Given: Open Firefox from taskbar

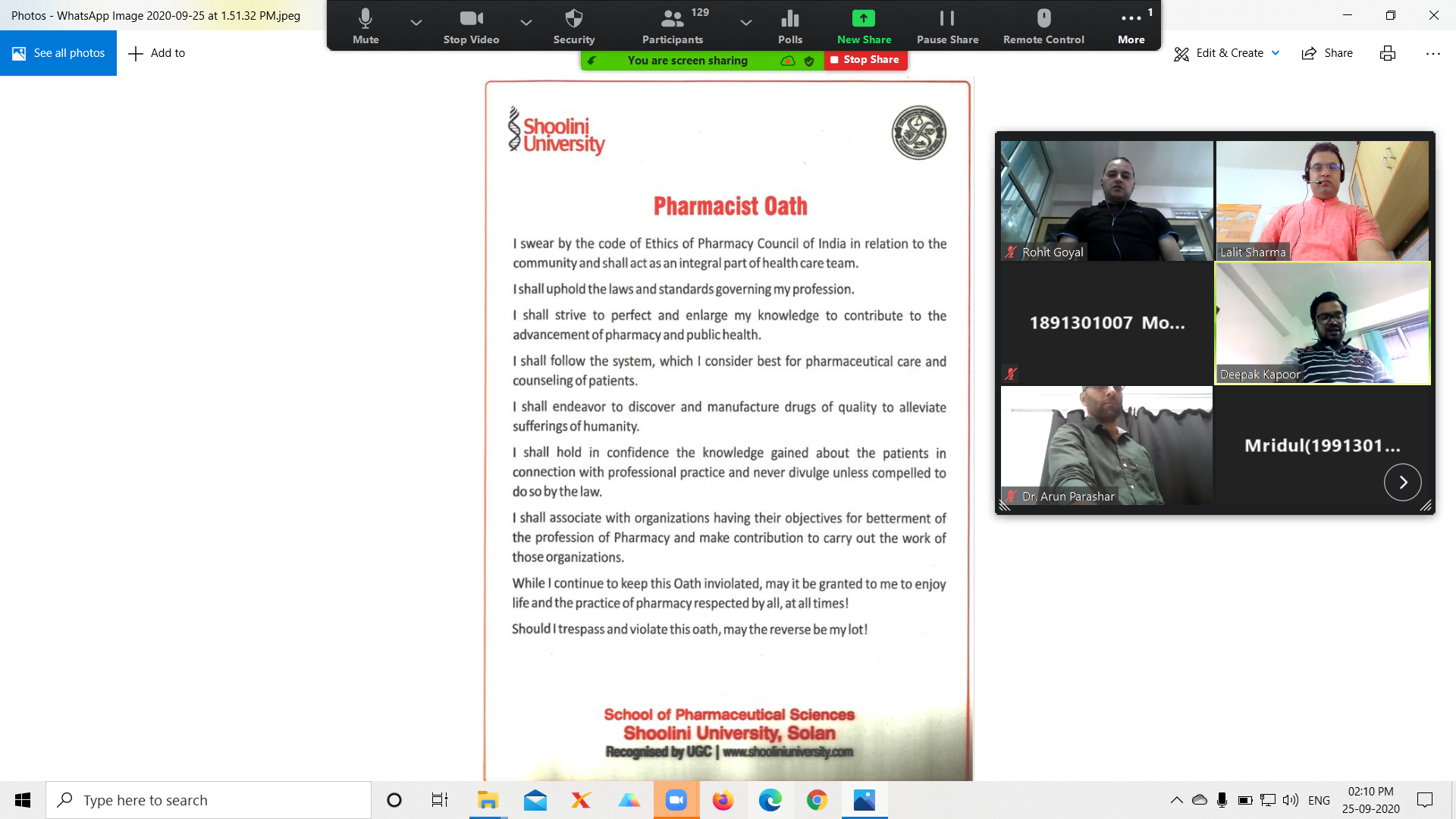Looking at the screenshot, I should tap(723, 800).
